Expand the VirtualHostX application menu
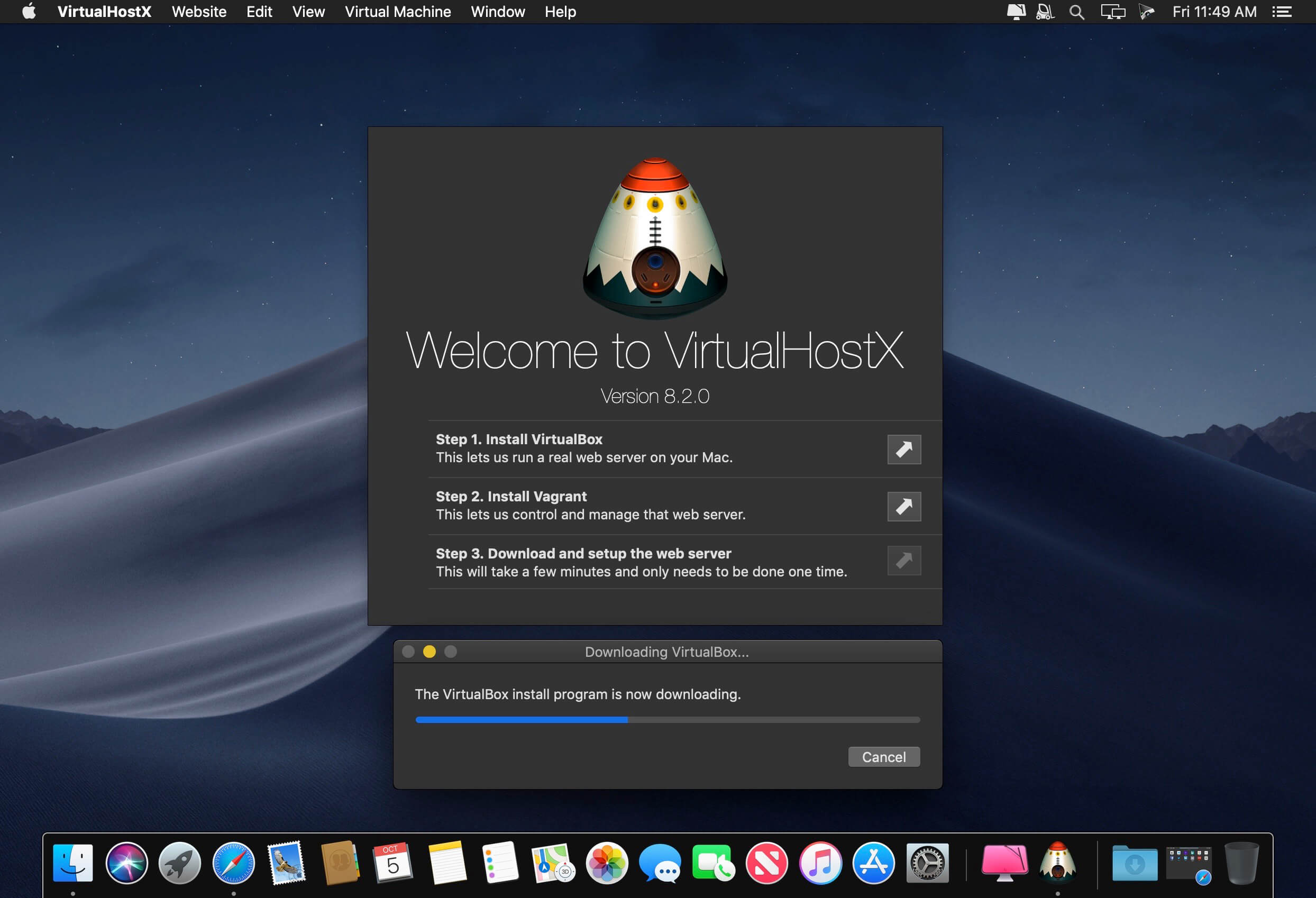1316x898 pixels. (104, 12)
